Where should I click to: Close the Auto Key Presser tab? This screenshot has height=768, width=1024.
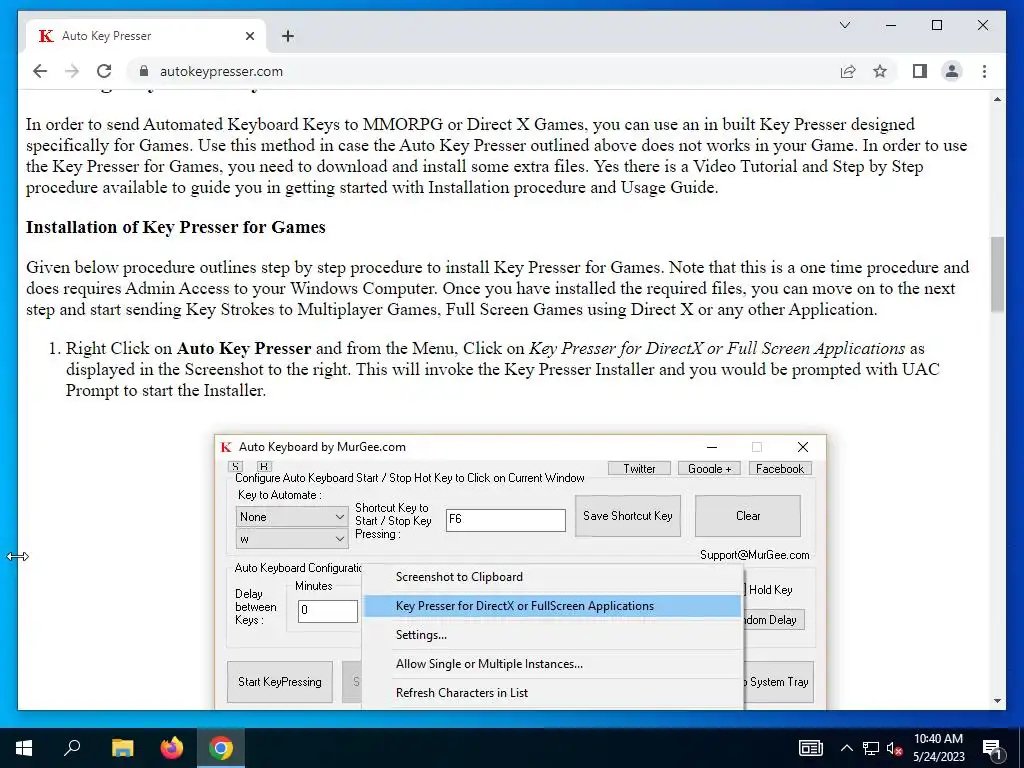[x=249, y=36]
